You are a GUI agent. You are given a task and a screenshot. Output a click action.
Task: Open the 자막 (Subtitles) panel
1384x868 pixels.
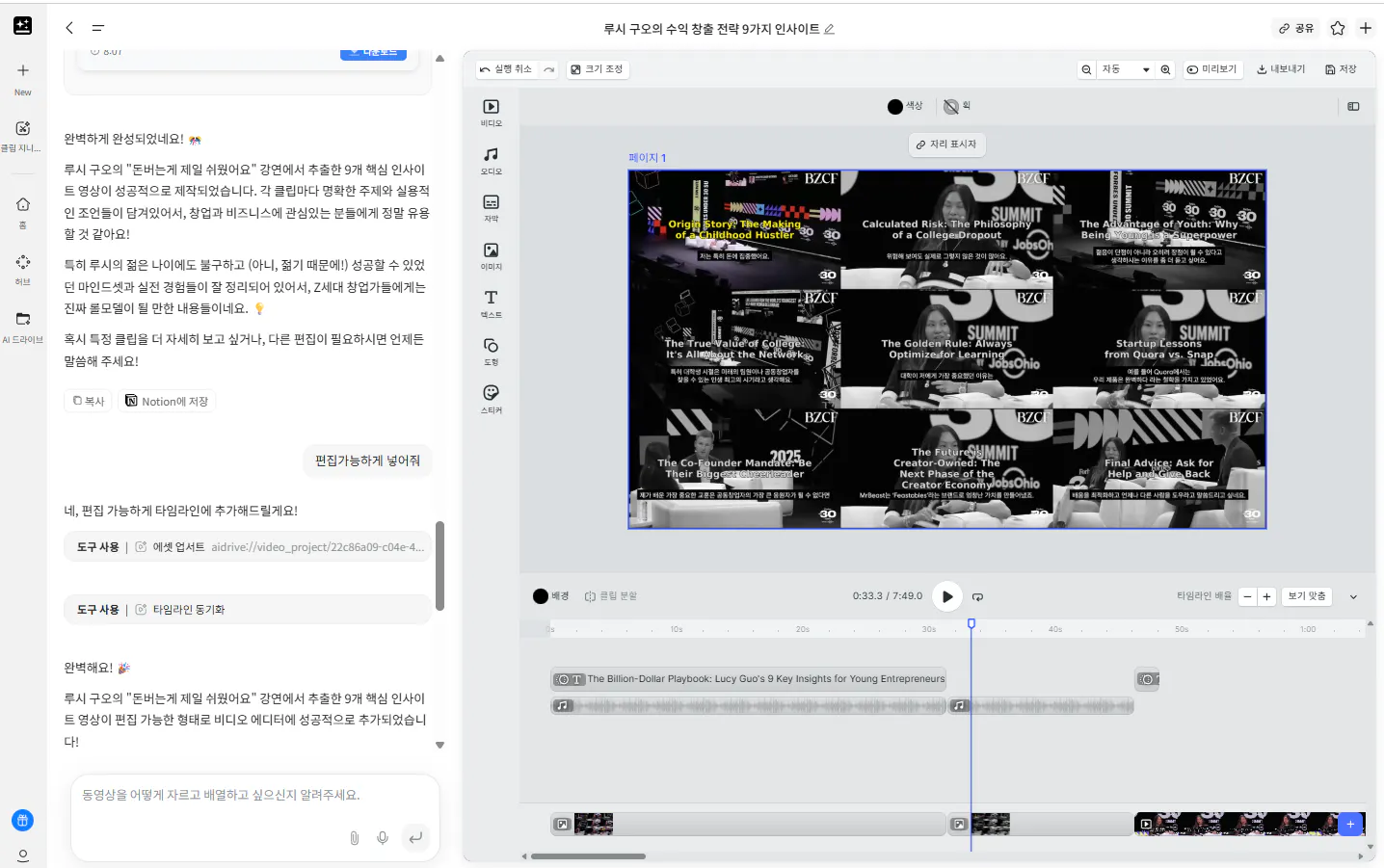tap(492, 207)
